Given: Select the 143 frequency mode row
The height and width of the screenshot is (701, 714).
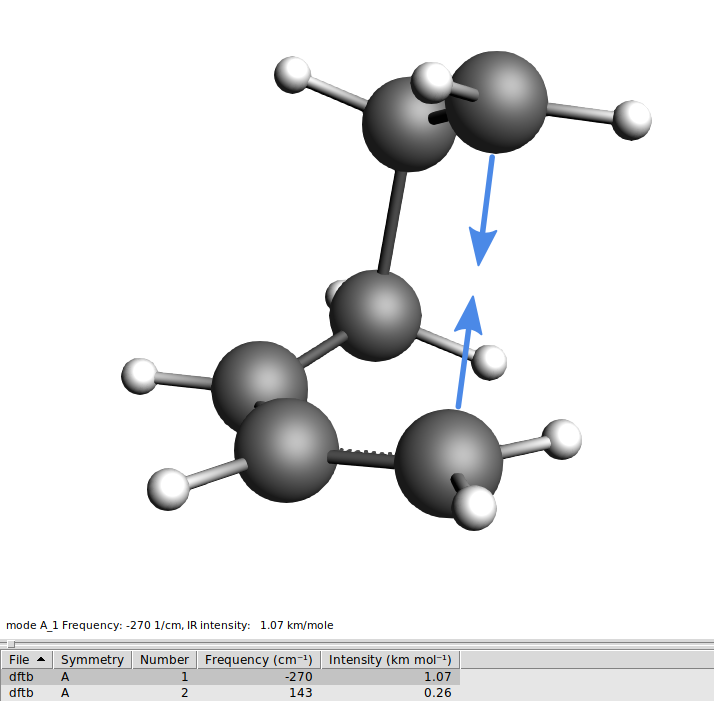Looking at the screenshot, I should coord(258,692).
